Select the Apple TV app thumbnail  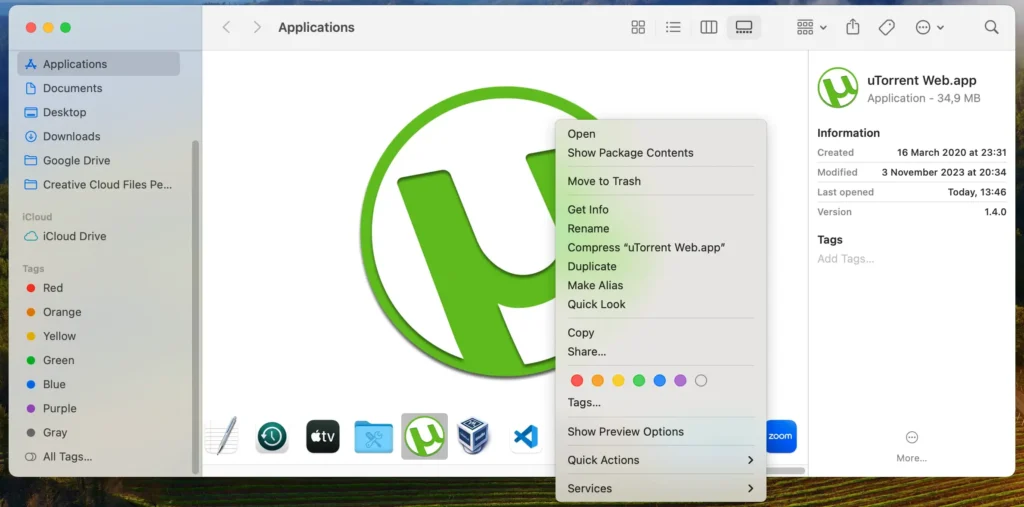click(323, 436)
